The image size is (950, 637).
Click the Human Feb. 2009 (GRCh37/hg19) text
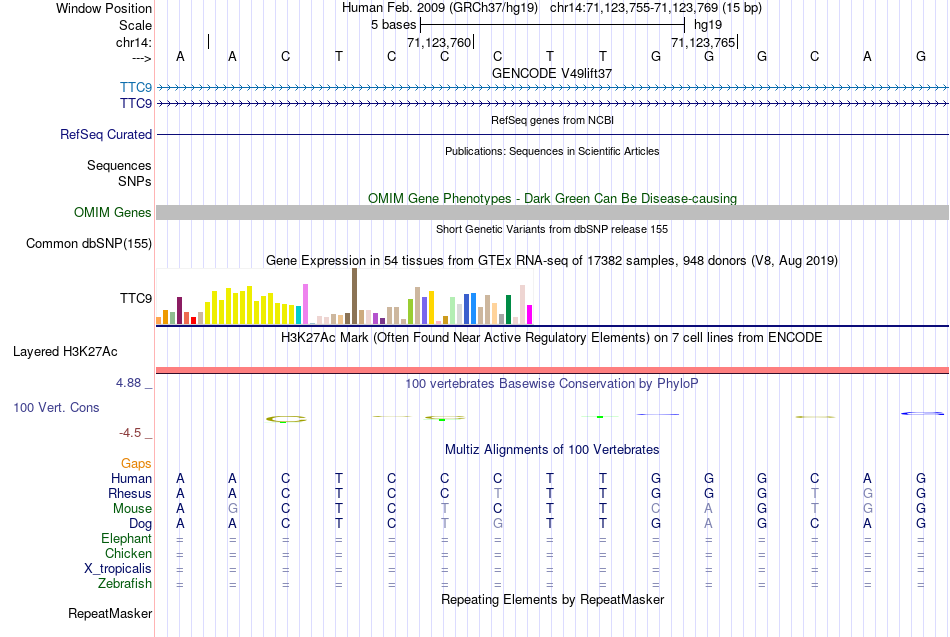pyautogui.click(x=440, y=8)
